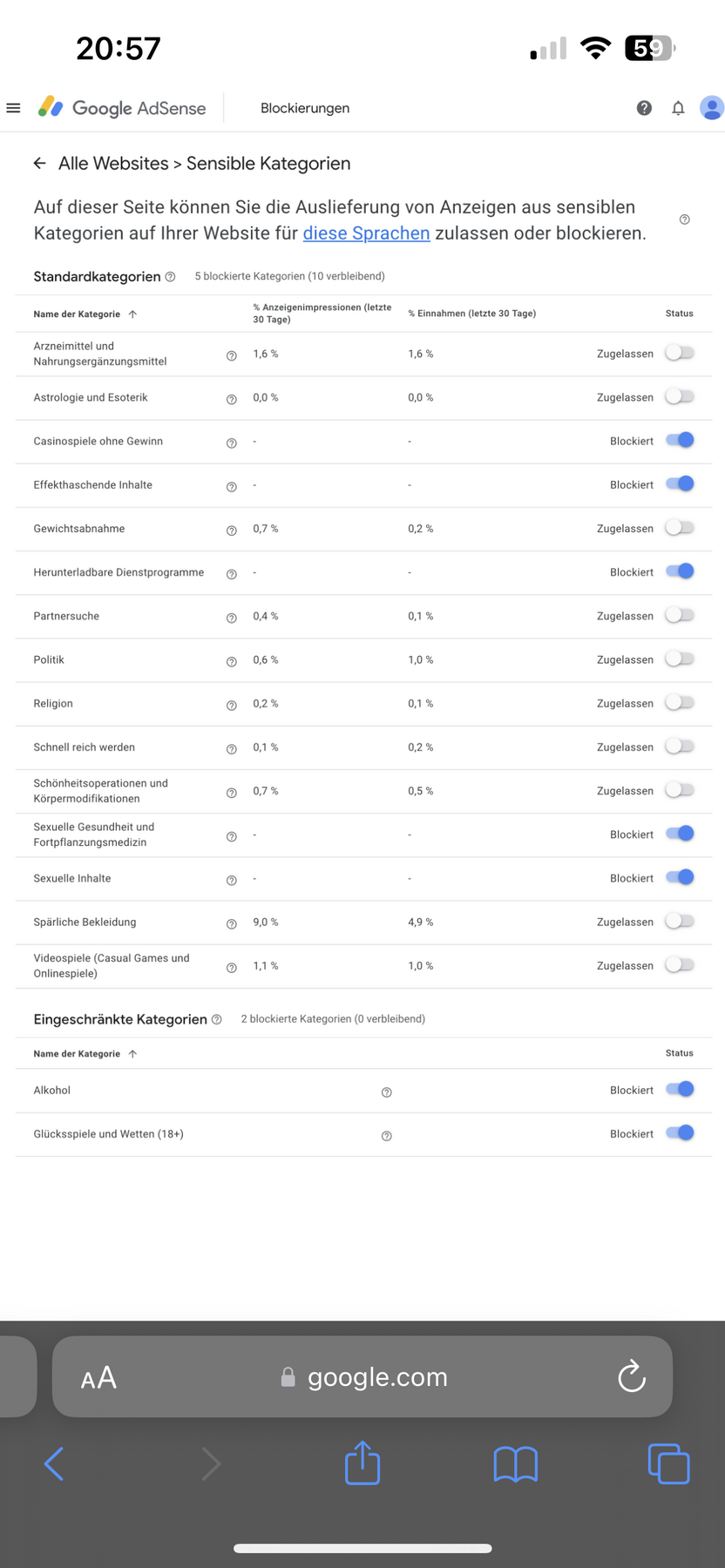
Task: Tap the Safari share icon
Action: (x=362, y=1463)
